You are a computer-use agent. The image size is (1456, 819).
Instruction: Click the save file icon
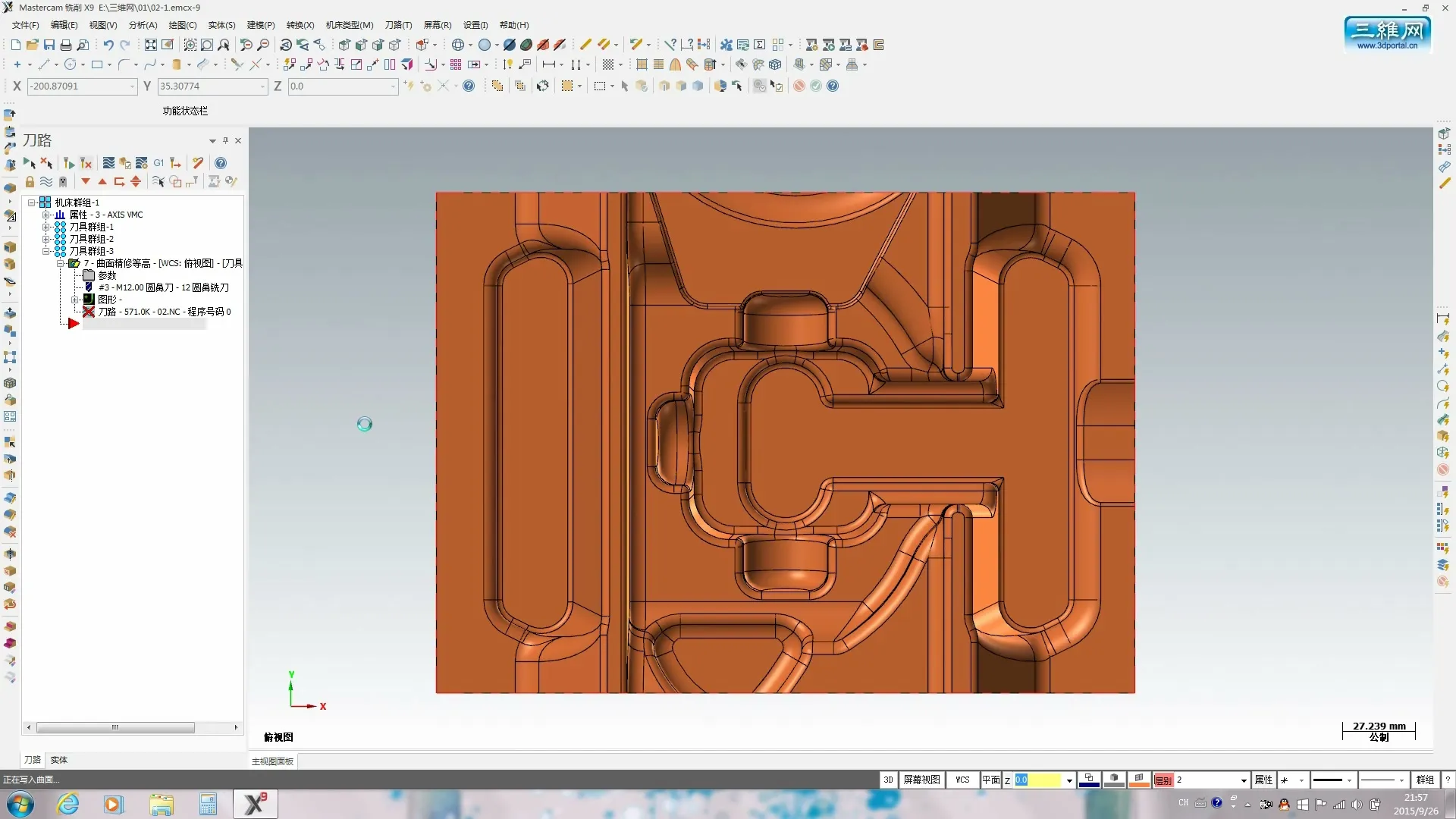[x=49, y=45]
